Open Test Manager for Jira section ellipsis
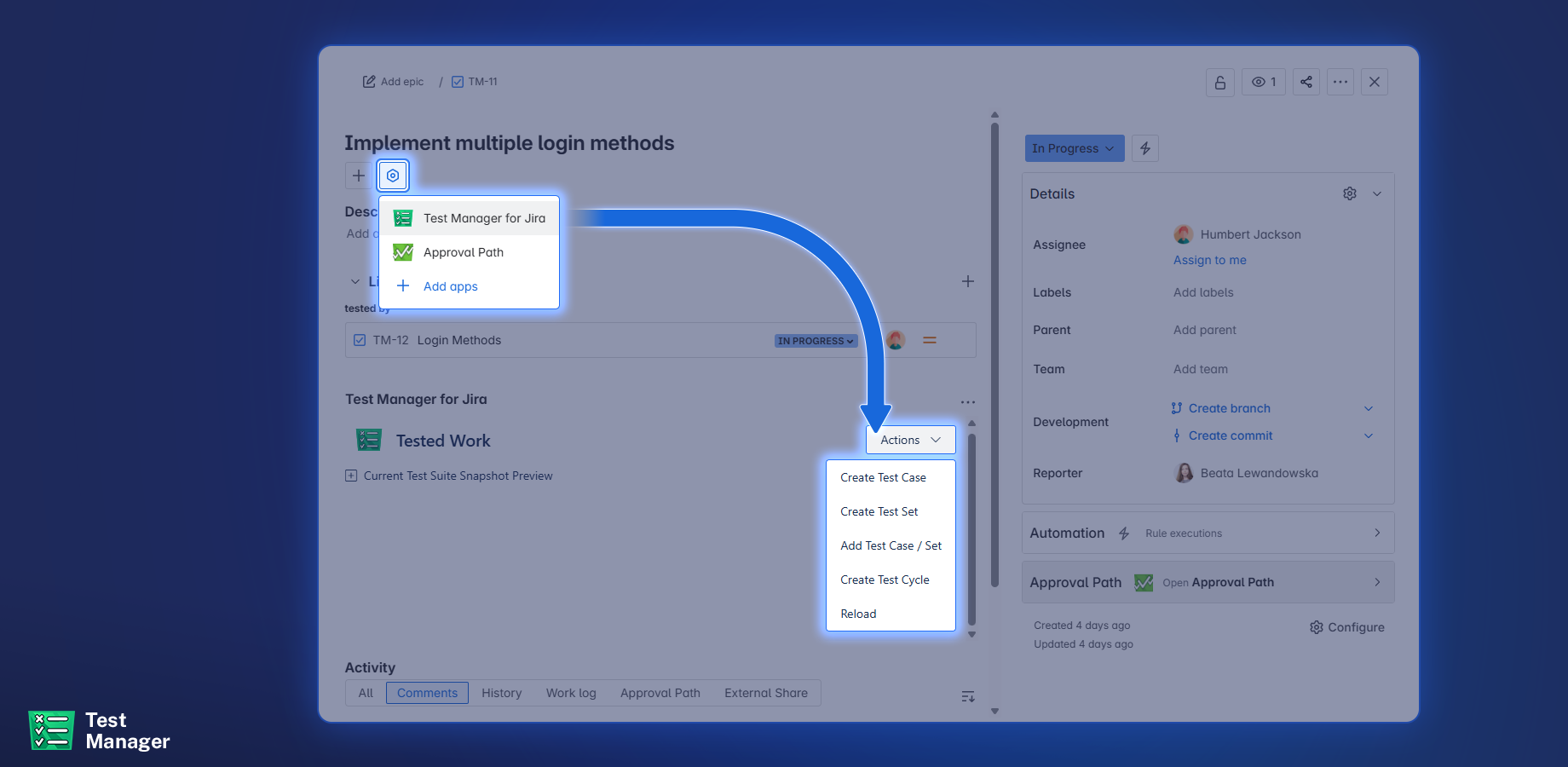 click(968, 402)
